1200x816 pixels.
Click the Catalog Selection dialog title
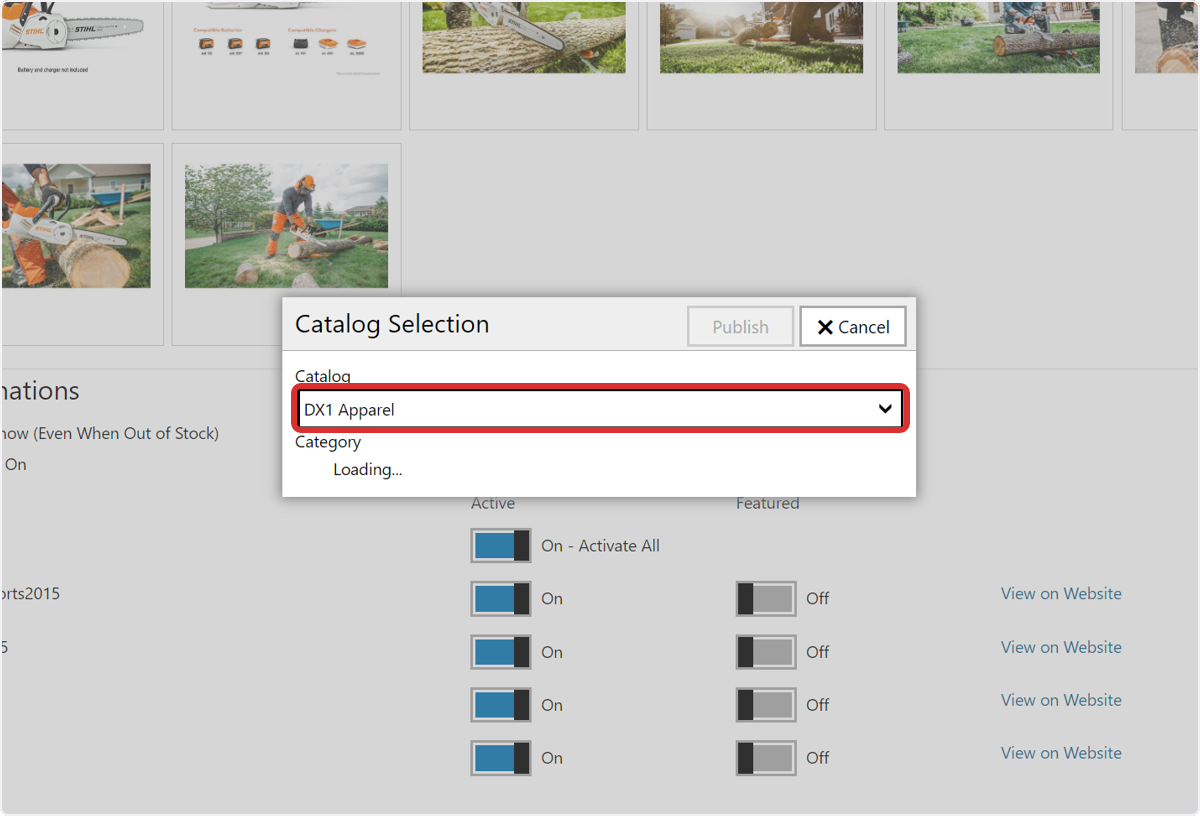pyautogui.click(x=392, y=324)
